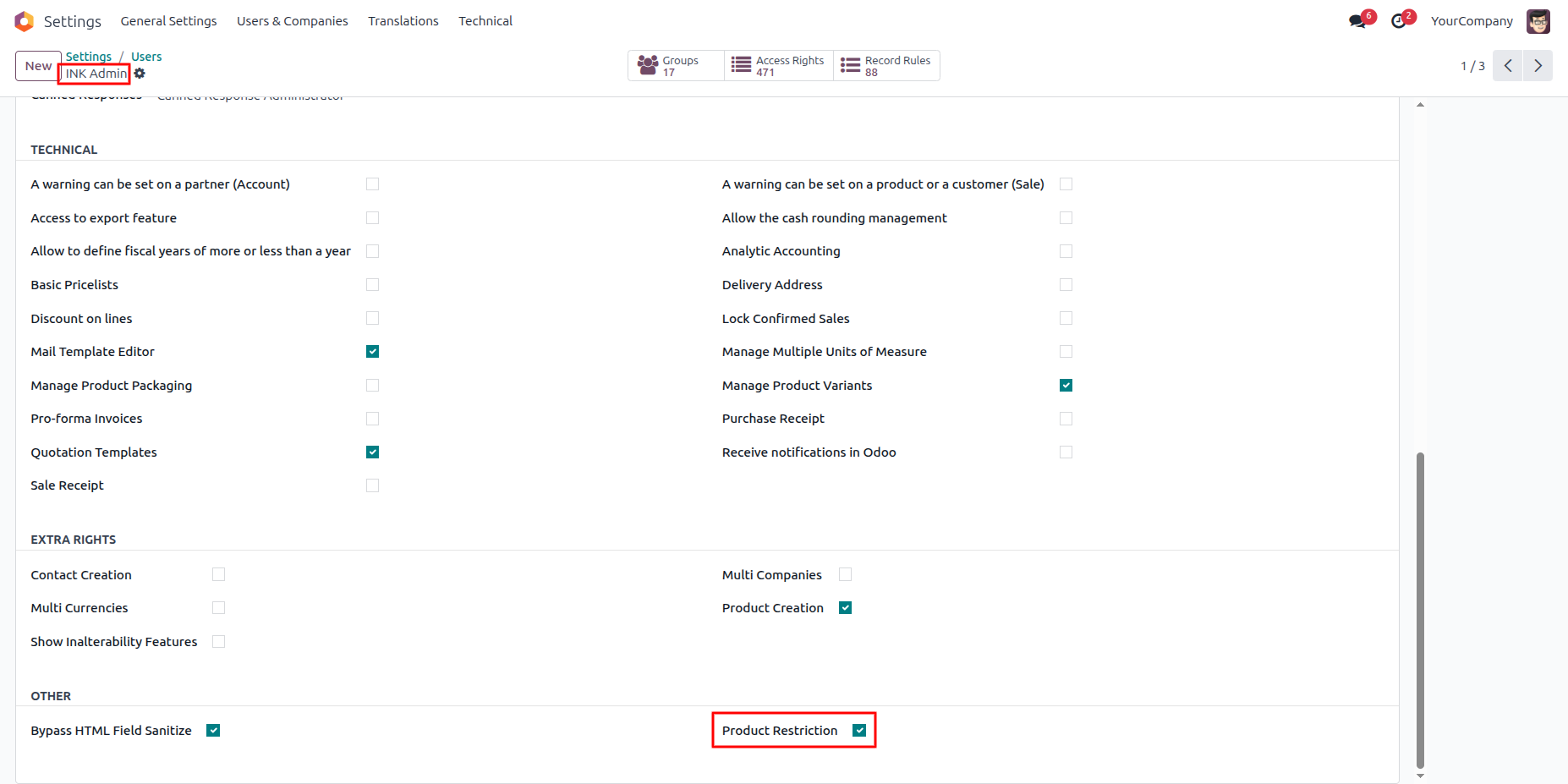Click the gear actions icon beside INK Admin
The image size is (1568, 784).
pos(140,74)
